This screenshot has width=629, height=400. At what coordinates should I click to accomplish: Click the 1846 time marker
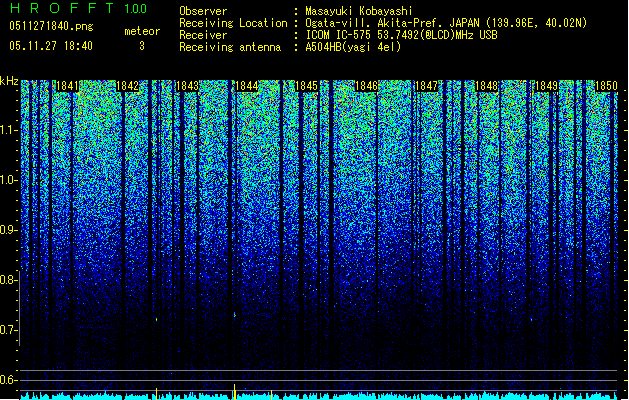click(x=367, y=86)
